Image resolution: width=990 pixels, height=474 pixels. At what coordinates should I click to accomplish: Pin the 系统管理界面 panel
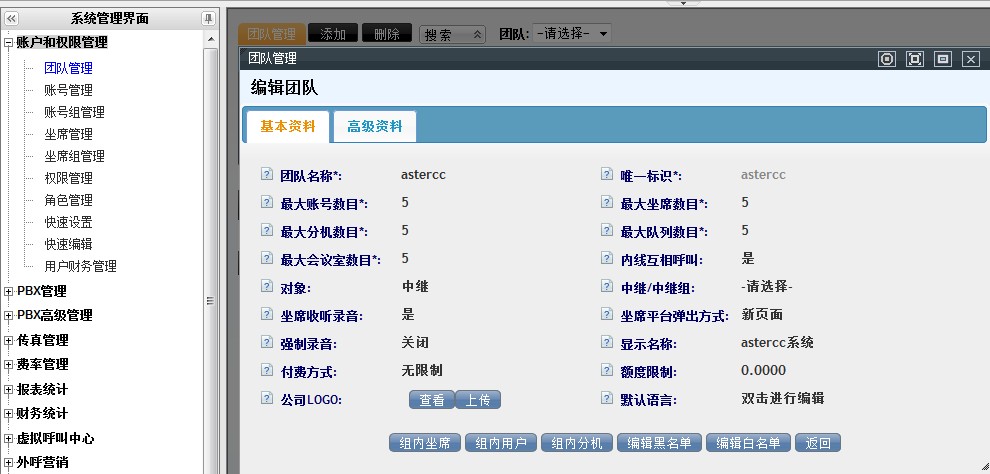click(208, 18)
